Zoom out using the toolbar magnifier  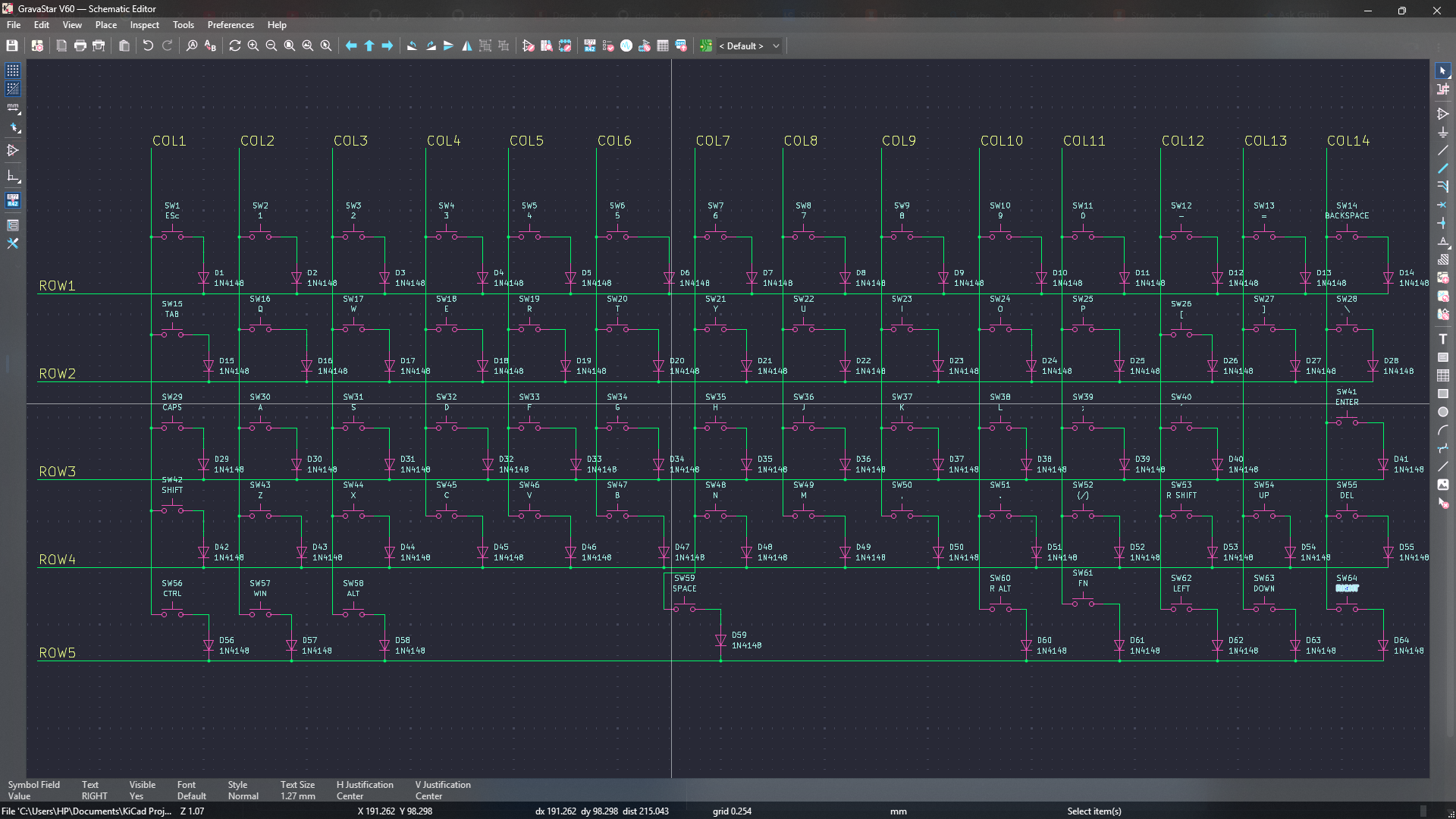271,45
